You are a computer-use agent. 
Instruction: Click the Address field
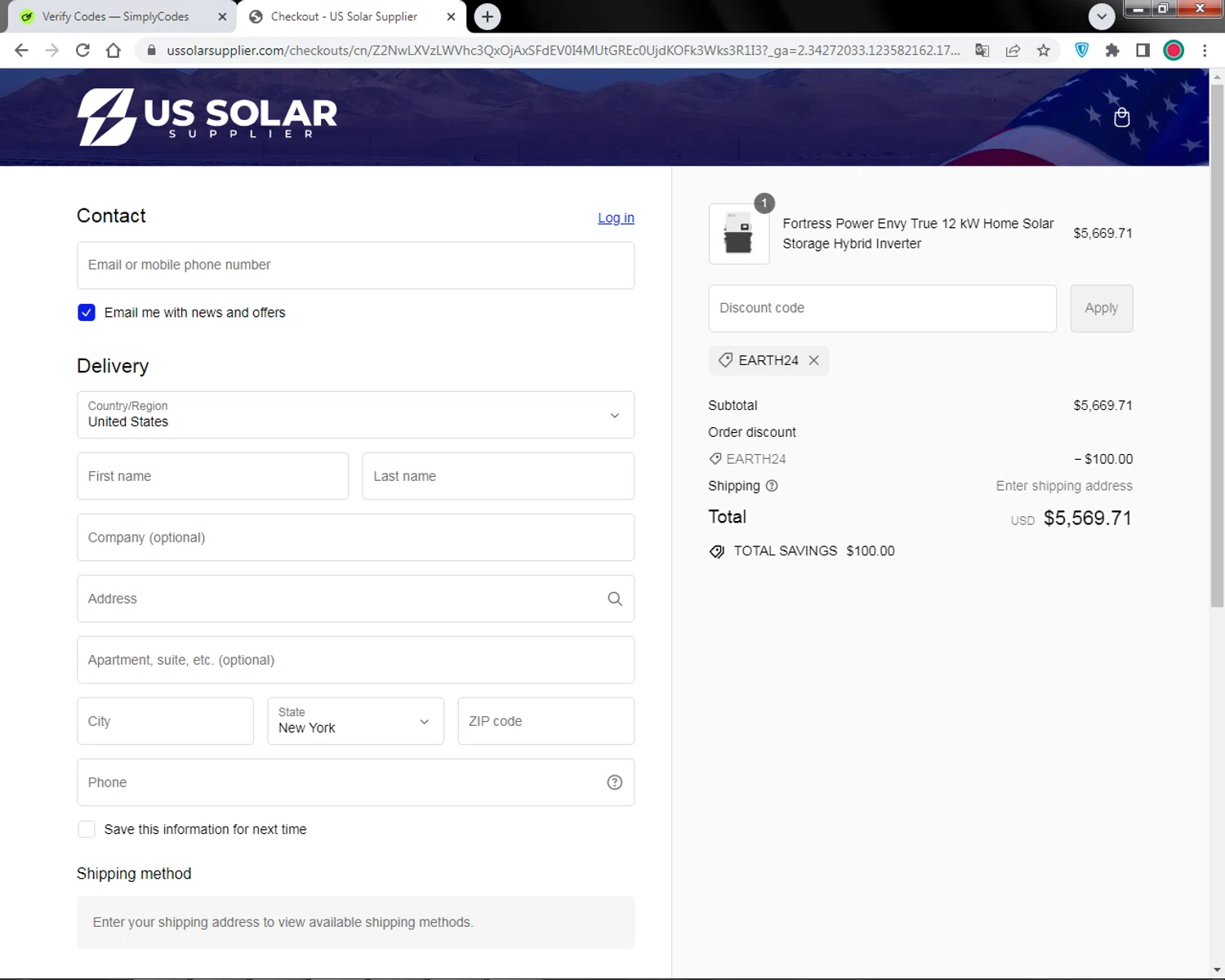[x=355, y=599]
